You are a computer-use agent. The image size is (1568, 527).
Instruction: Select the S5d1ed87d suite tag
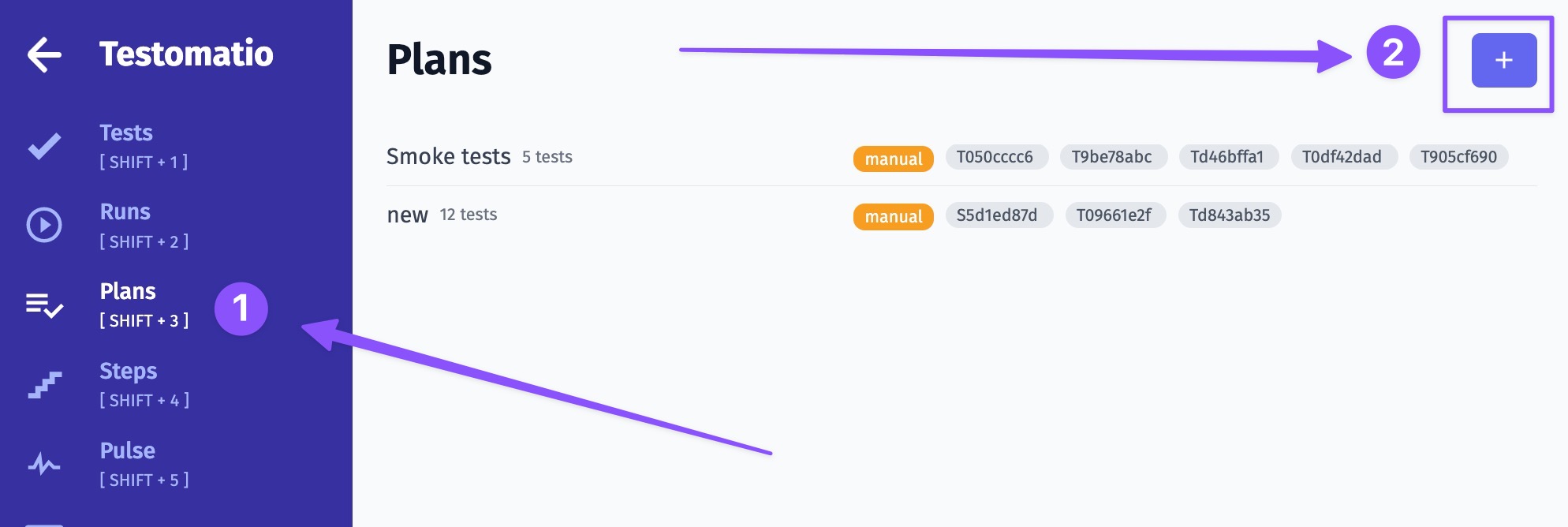(x=998, y=215)
